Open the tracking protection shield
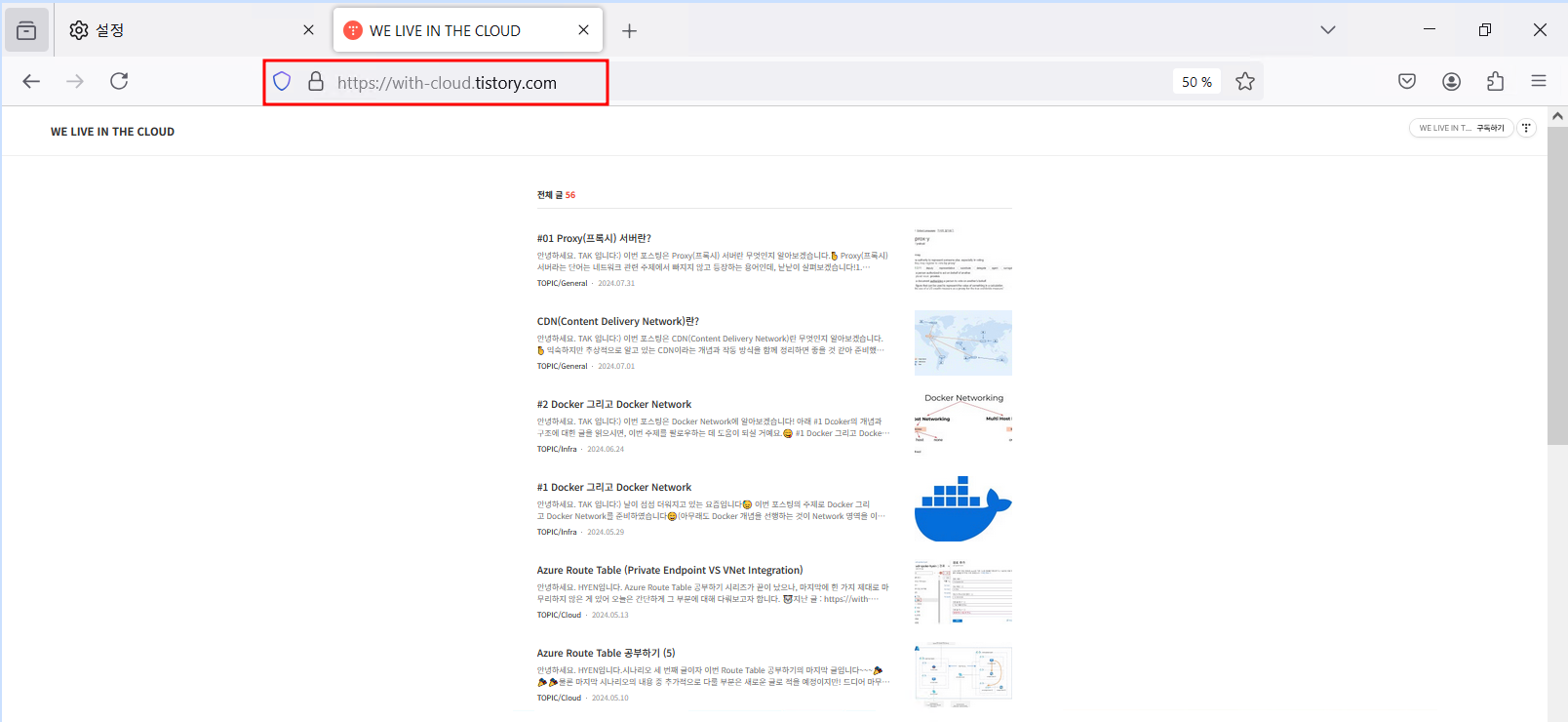Viewport: 1568px width, 722px height. 282,82
